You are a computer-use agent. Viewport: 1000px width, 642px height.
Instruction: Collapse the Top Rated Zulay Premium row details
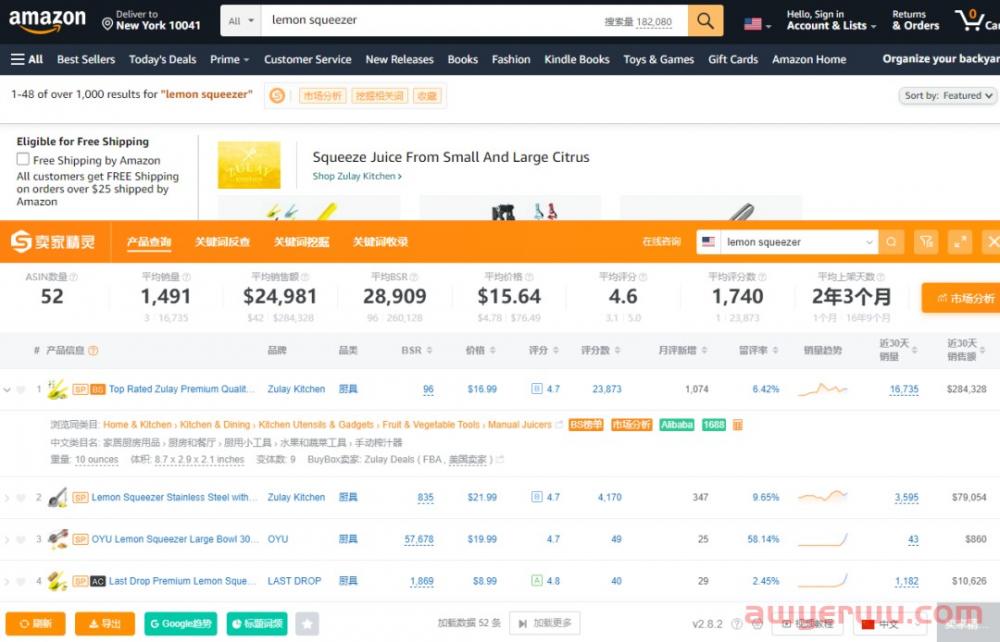pos(7,390)
